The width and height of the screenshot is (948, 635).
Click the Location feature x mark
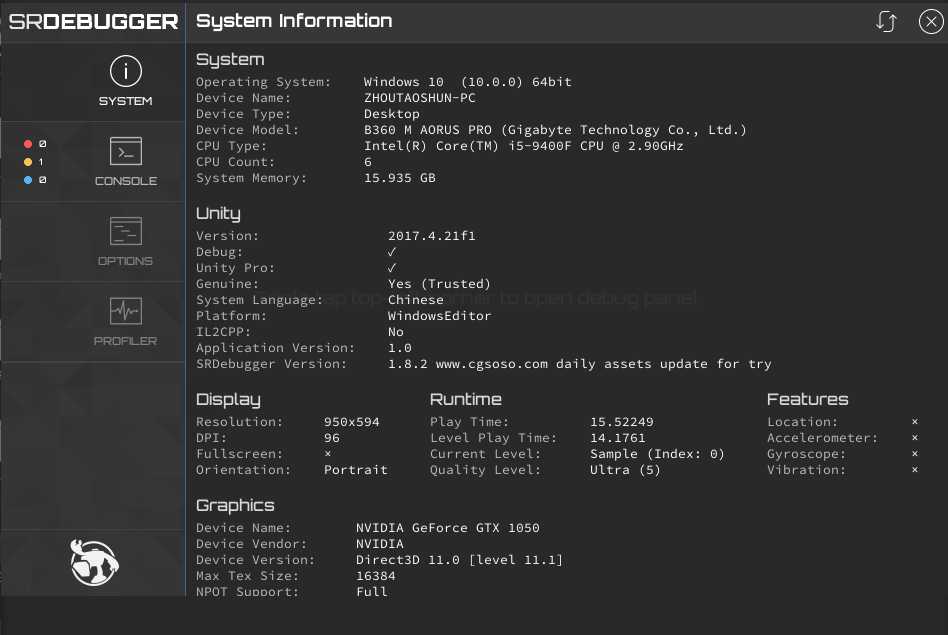915,422
